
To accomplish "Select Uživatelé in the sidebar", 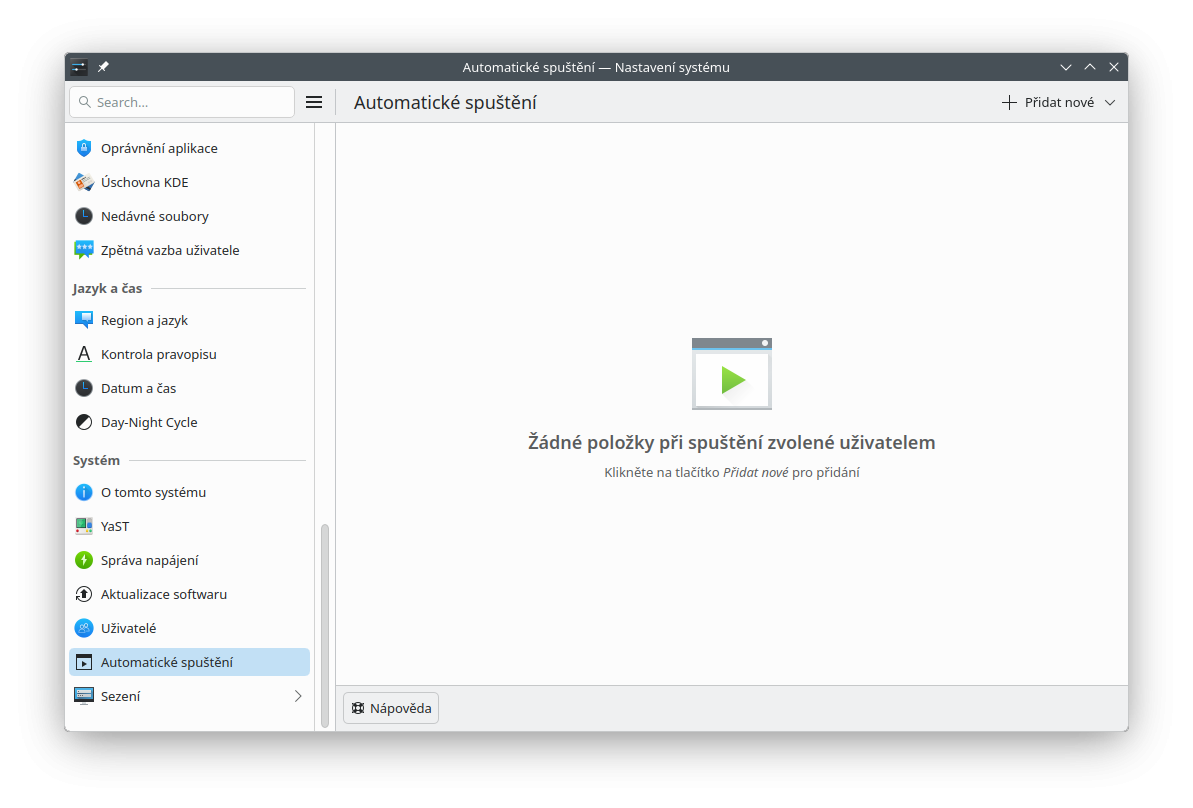I will pos(128,628).
